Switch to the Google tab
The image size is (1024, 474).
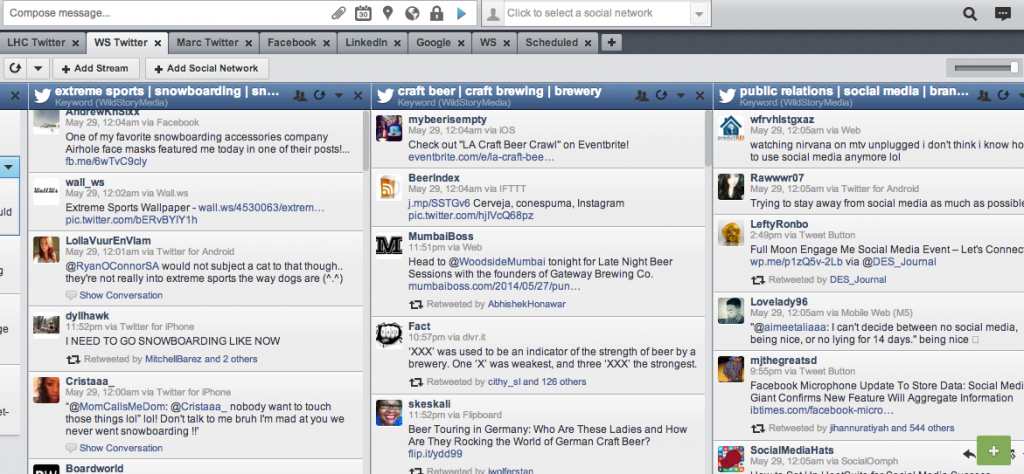pos(434,42)
